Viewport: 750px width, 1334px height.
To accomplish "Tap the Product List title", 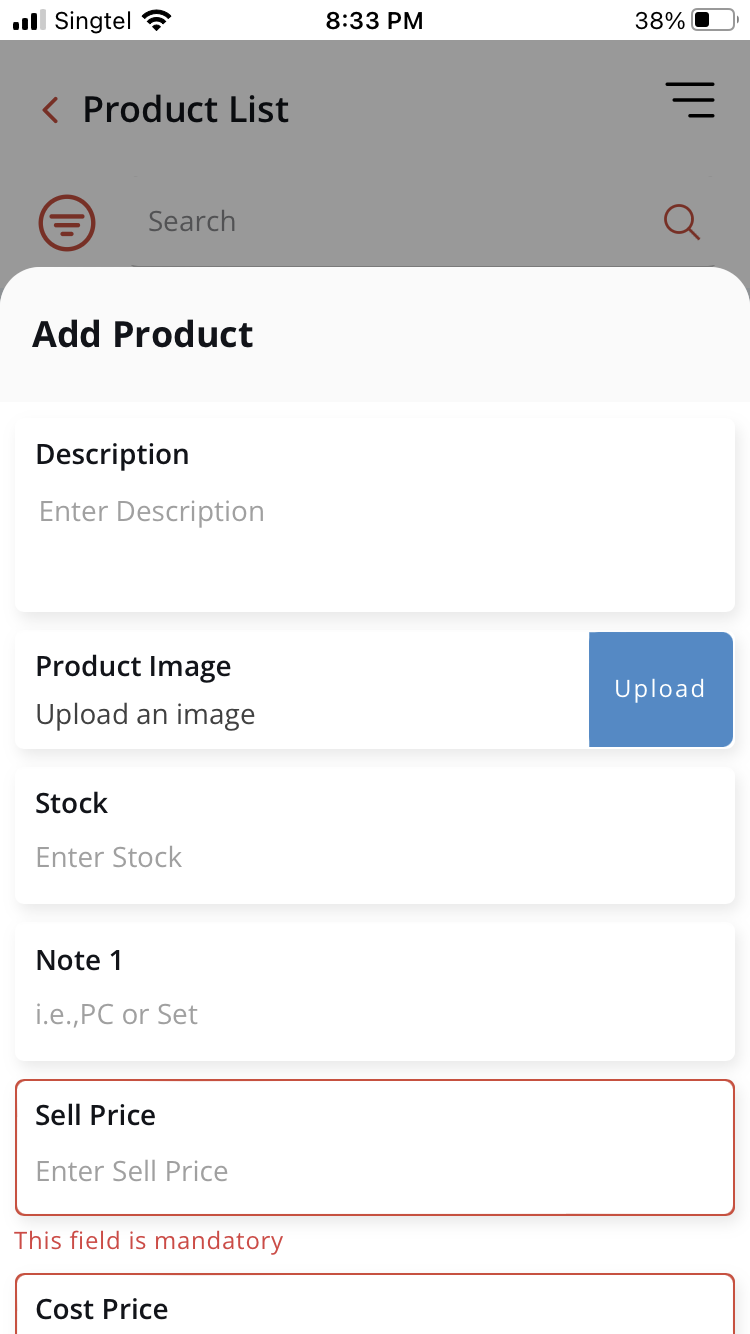I will click(x=186, y=109).
